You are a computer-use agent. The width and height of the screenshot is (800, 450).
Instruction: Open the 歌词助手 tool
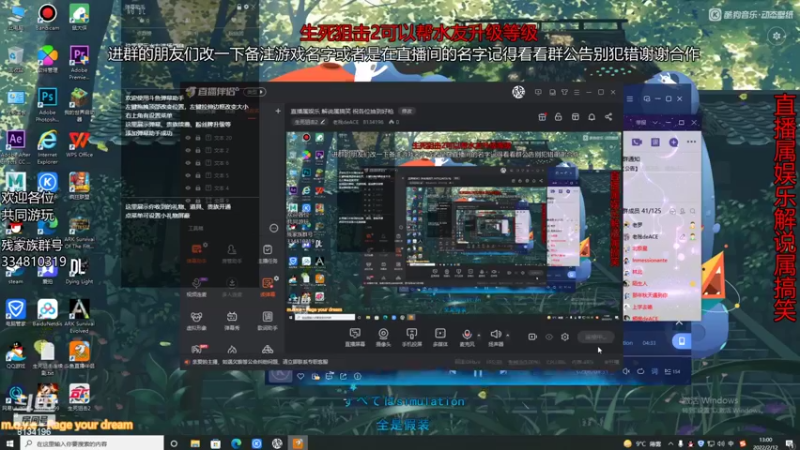pos(267,321)
